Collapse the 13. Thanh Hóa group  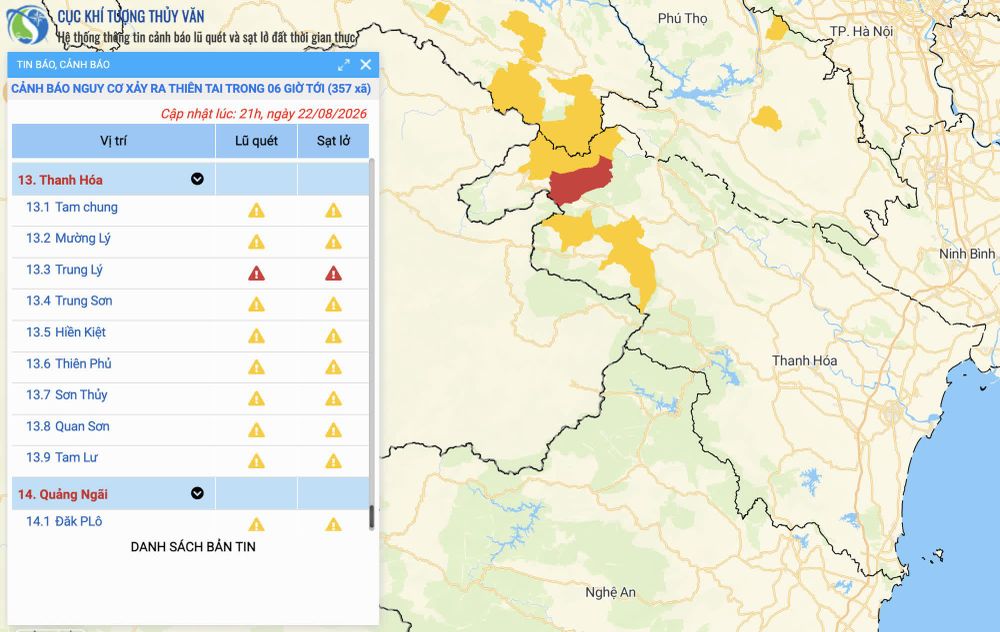(x=198, y=179)
